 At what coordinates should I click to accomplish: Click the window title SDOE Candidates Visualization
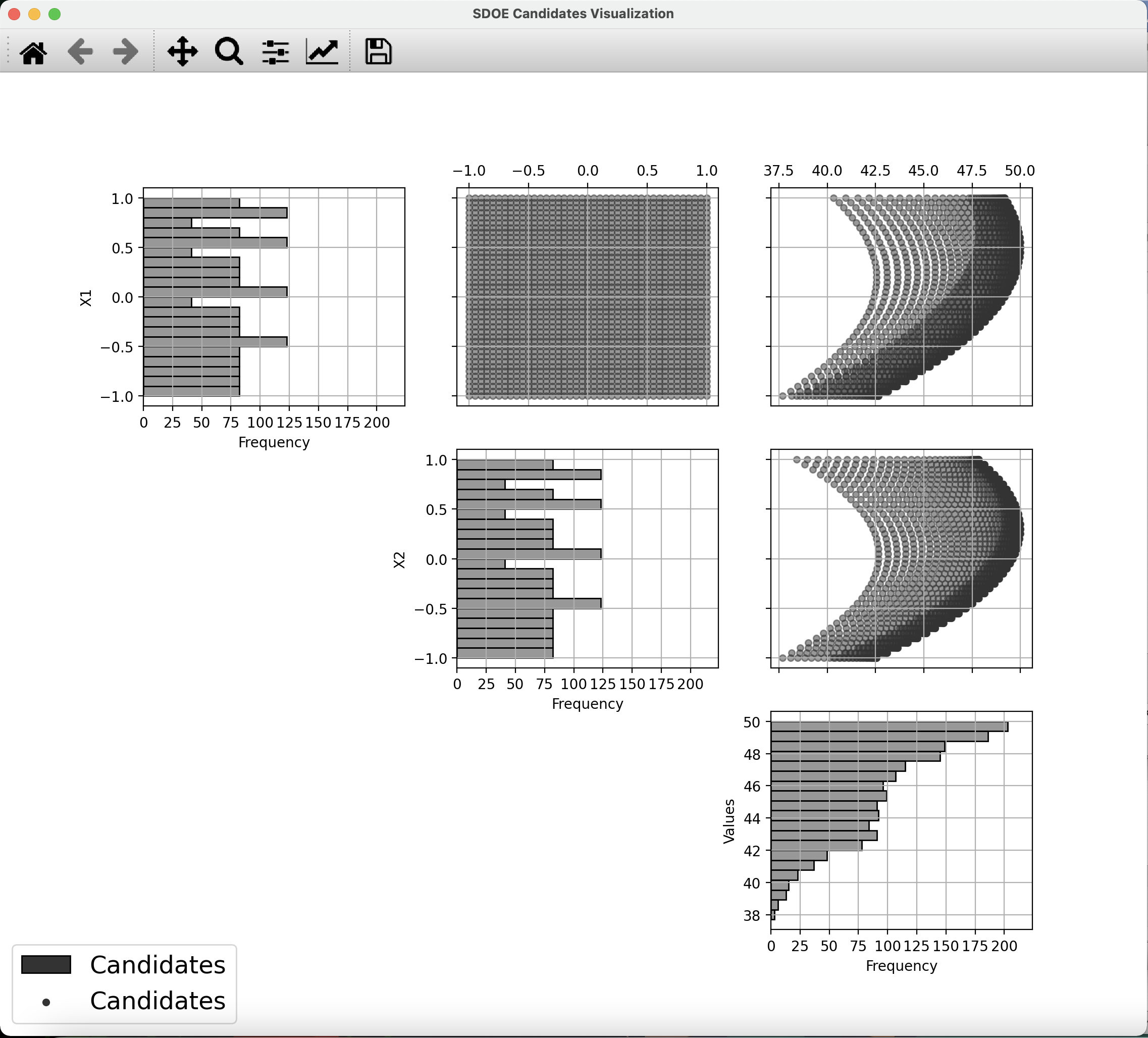click(573, 14)
